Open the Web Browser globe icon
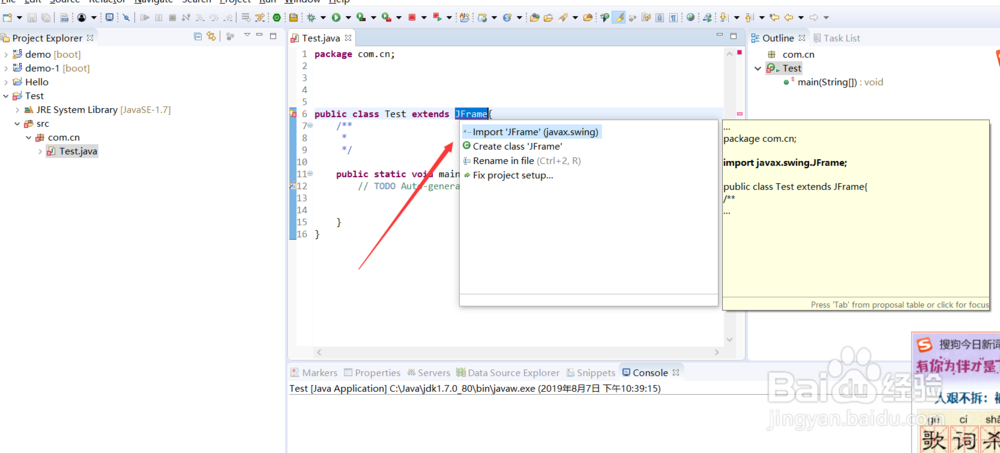Image resolution: width=1000 pixels, height=453 pixels. click(690, 17)
